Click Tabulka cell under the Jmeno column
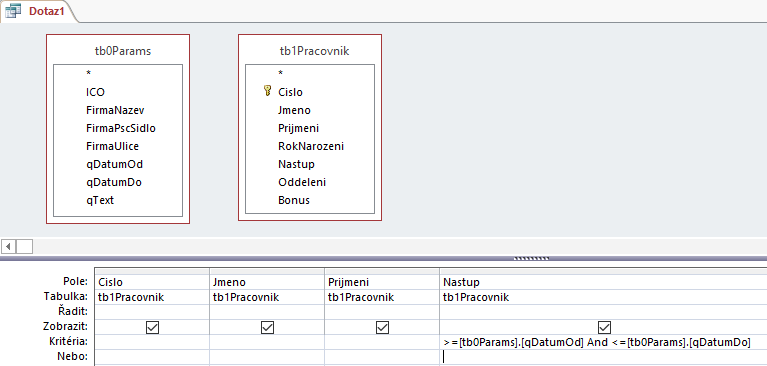Viewport: 767px width, 366px height. click(267, 297)
